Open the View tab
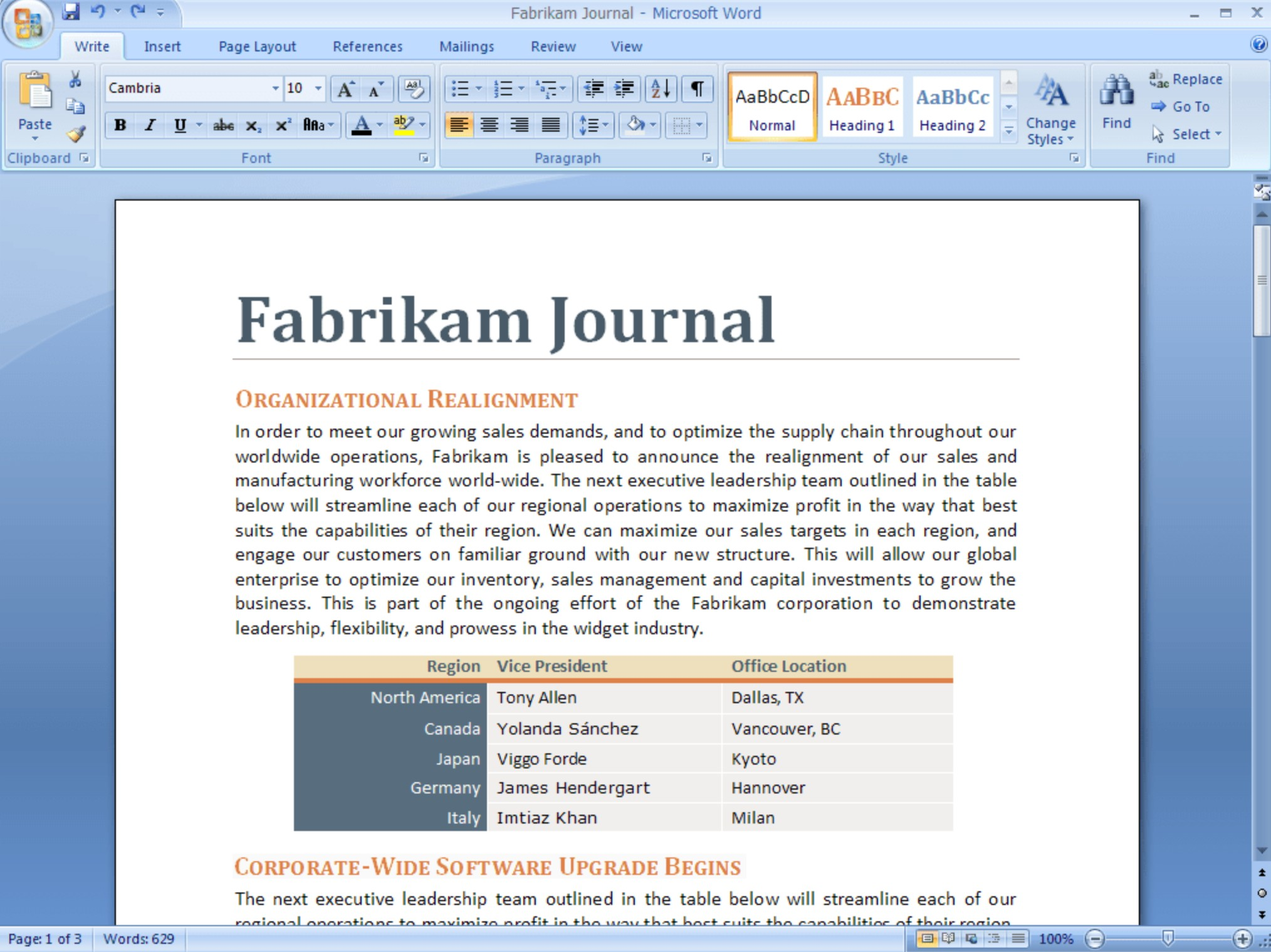The width and height of the screenshot is (1271, 952). click(x=627, y=46)
